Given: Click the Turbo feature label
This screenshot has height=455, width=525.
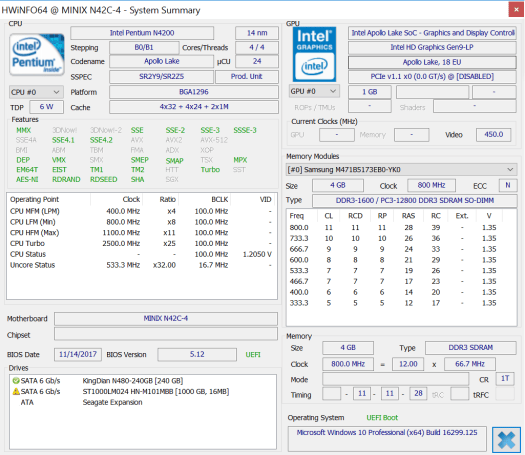Looking at the screenshot, I should (210, 170).
